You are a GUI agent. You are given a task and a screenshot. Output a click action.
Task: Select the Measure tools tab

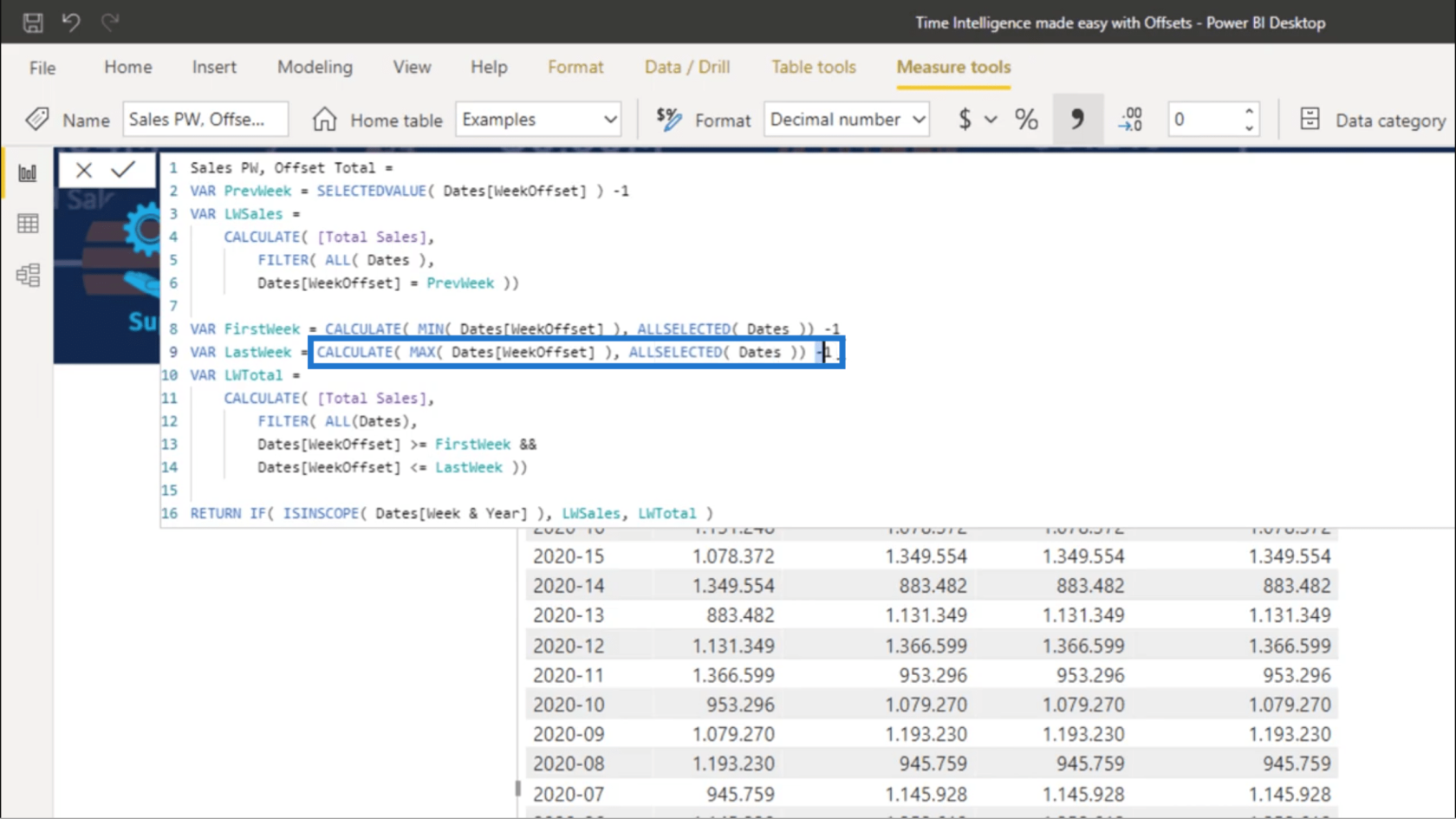(953, 67)
